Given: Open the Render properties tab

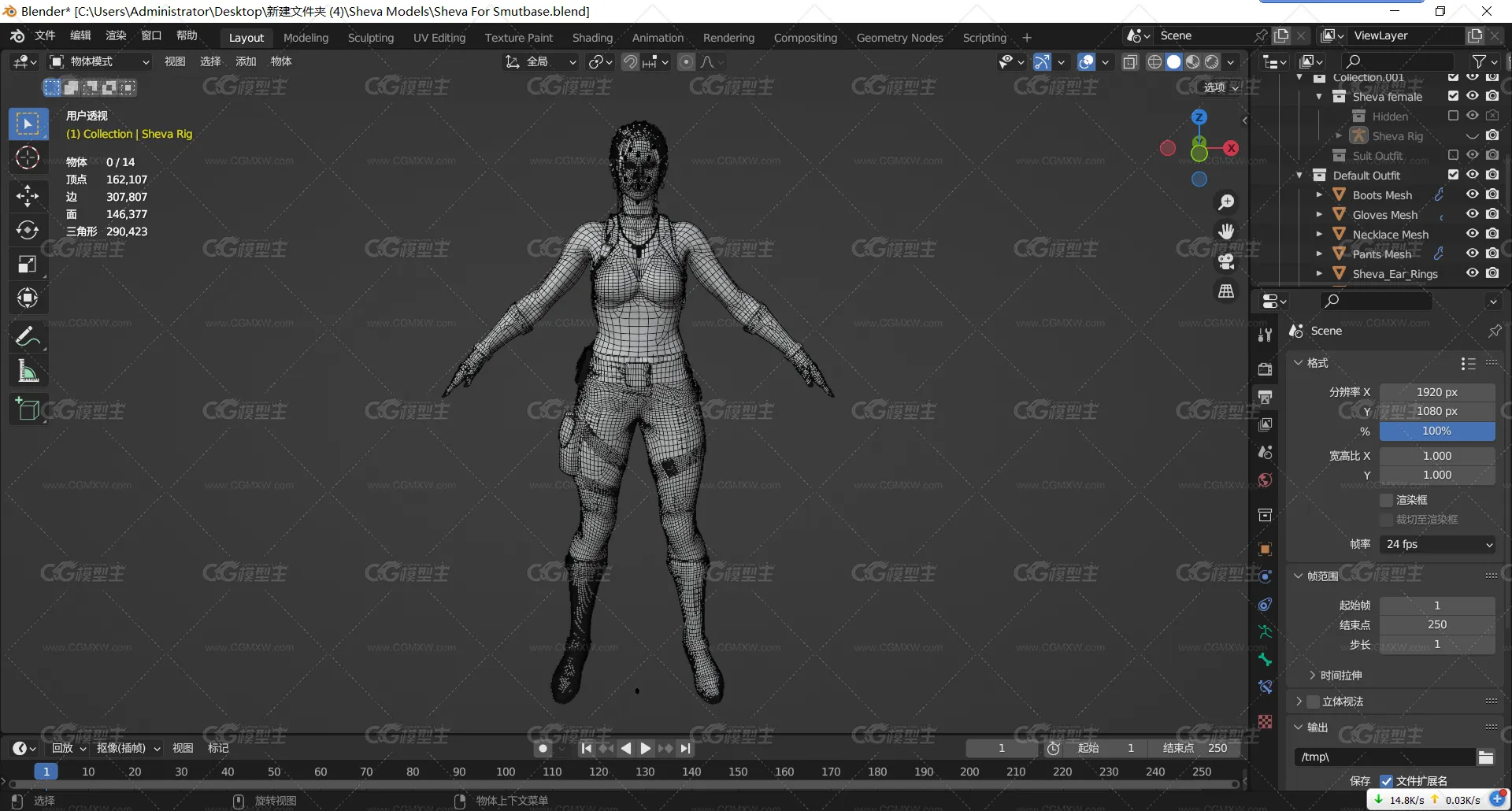Looking at the screenshot, I should 1265,369.
